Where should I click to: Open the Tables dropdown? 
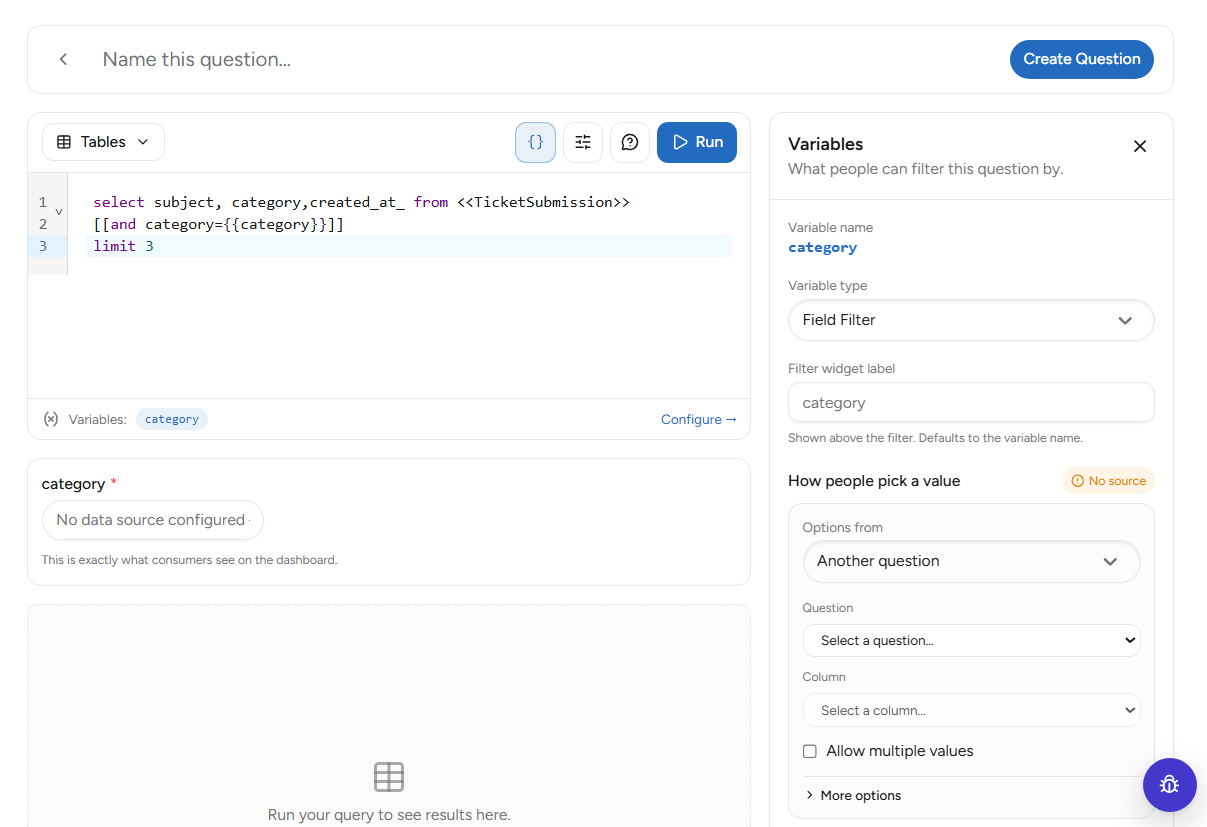click(103, 142)
